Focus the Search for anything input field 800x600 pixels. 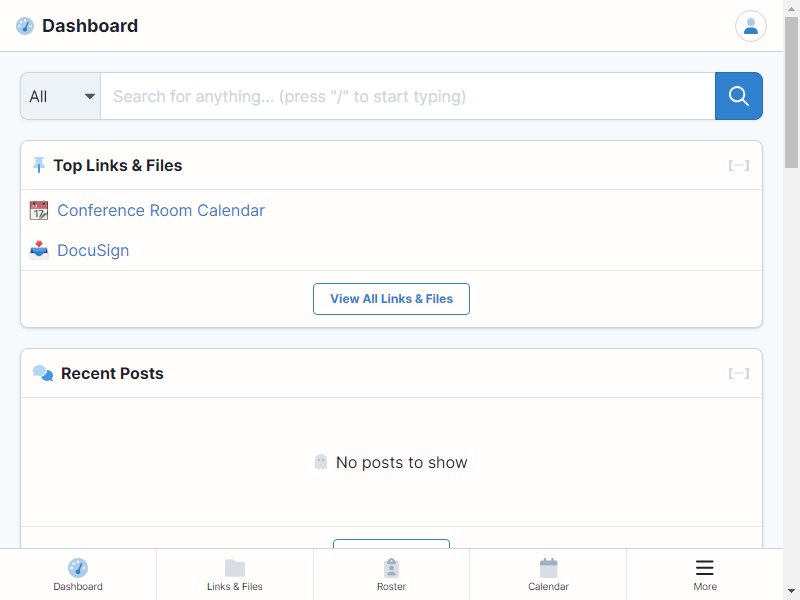pyautogui.click(x=408, y=96)
